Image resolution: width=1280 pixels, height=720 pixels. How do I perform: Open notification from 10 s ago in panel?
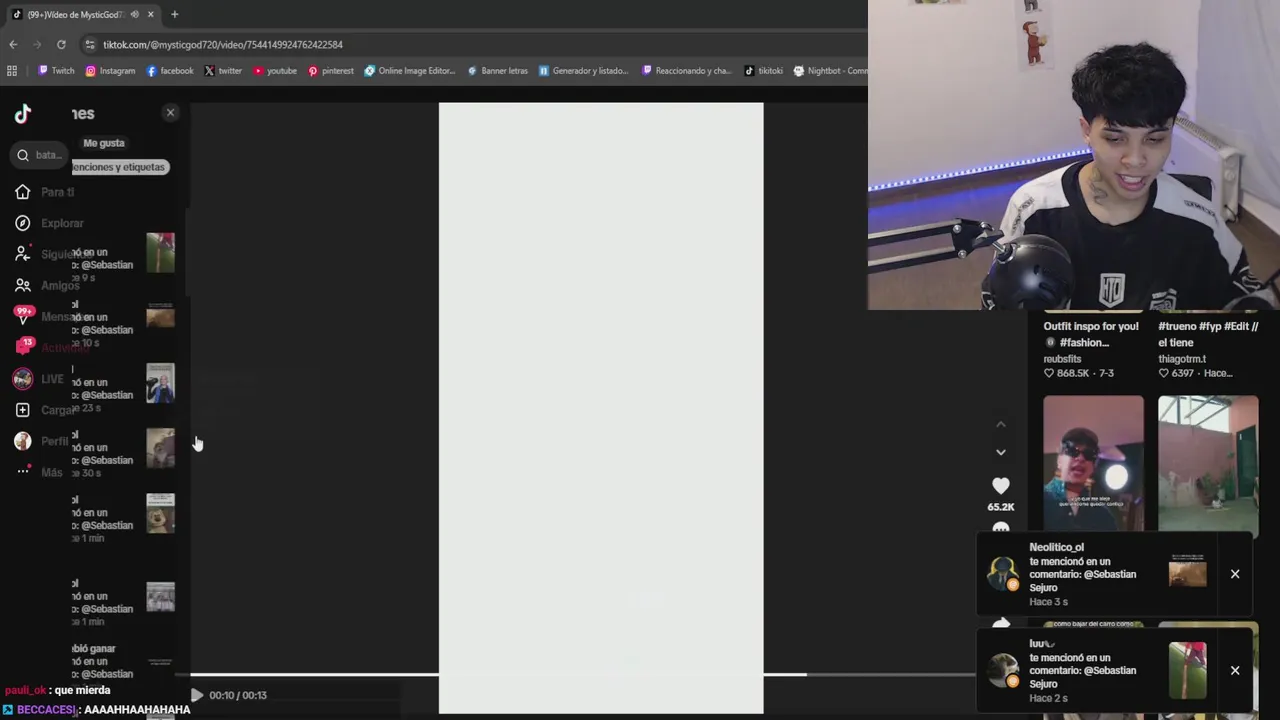click(123, 323)
